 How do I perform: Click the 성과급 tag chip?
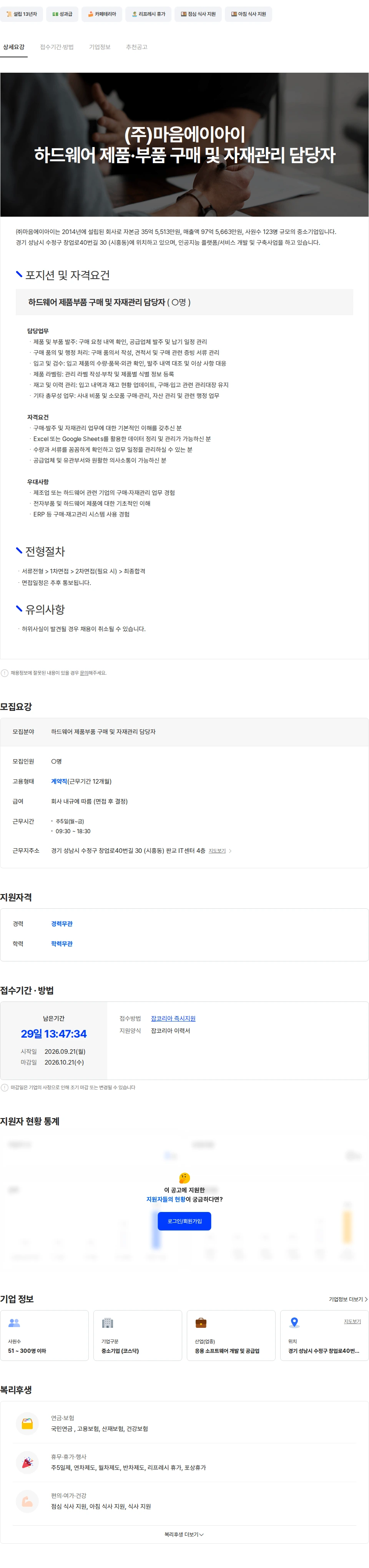pyautogui.click(x=62, y=14)
